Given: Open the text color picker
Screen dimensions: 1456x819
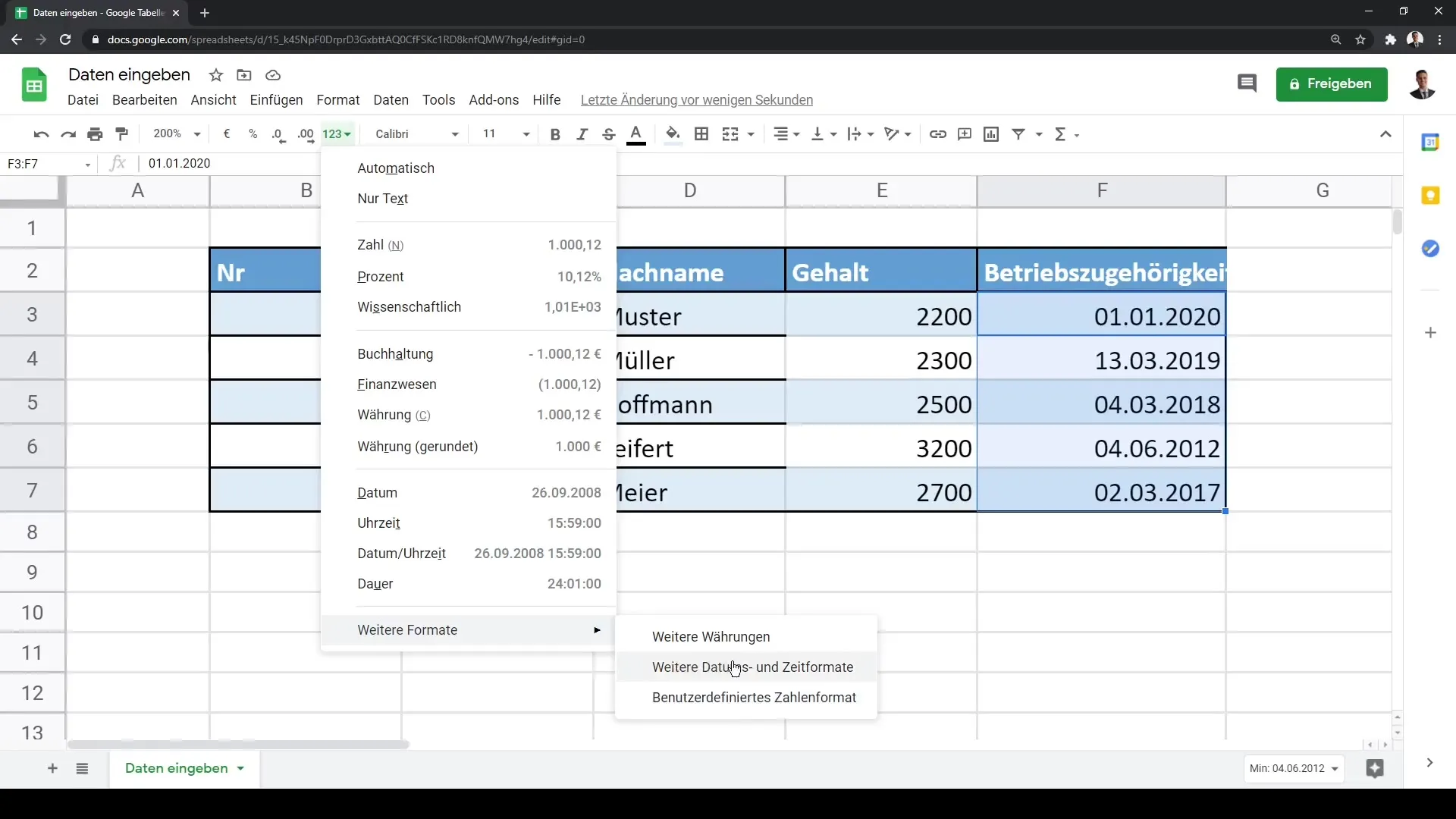Looking at the screenshot, I should tap(636, 134).
